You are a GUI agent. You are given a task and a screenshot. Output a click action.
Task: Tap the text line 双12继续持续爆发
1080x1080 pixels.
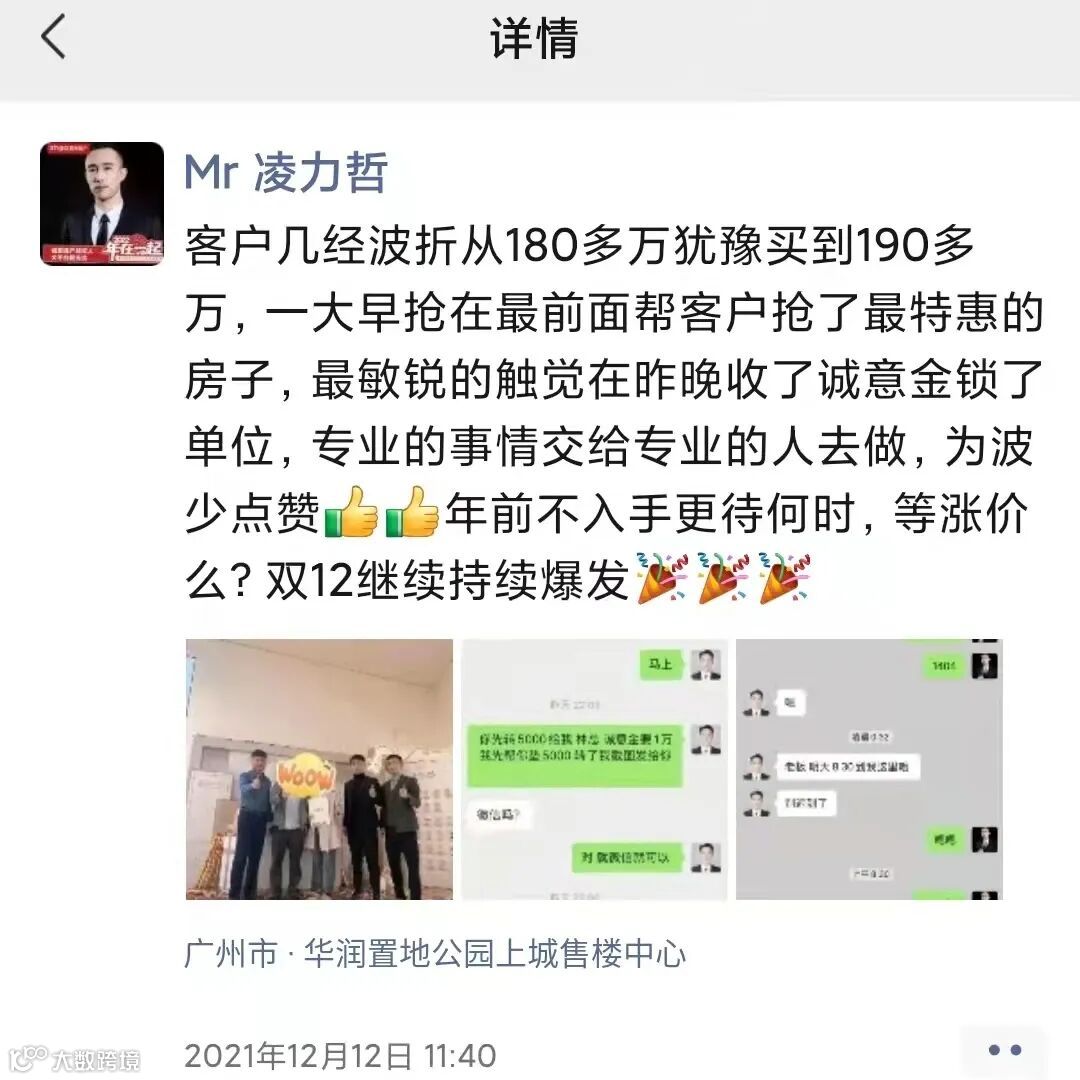coord(447,579)
